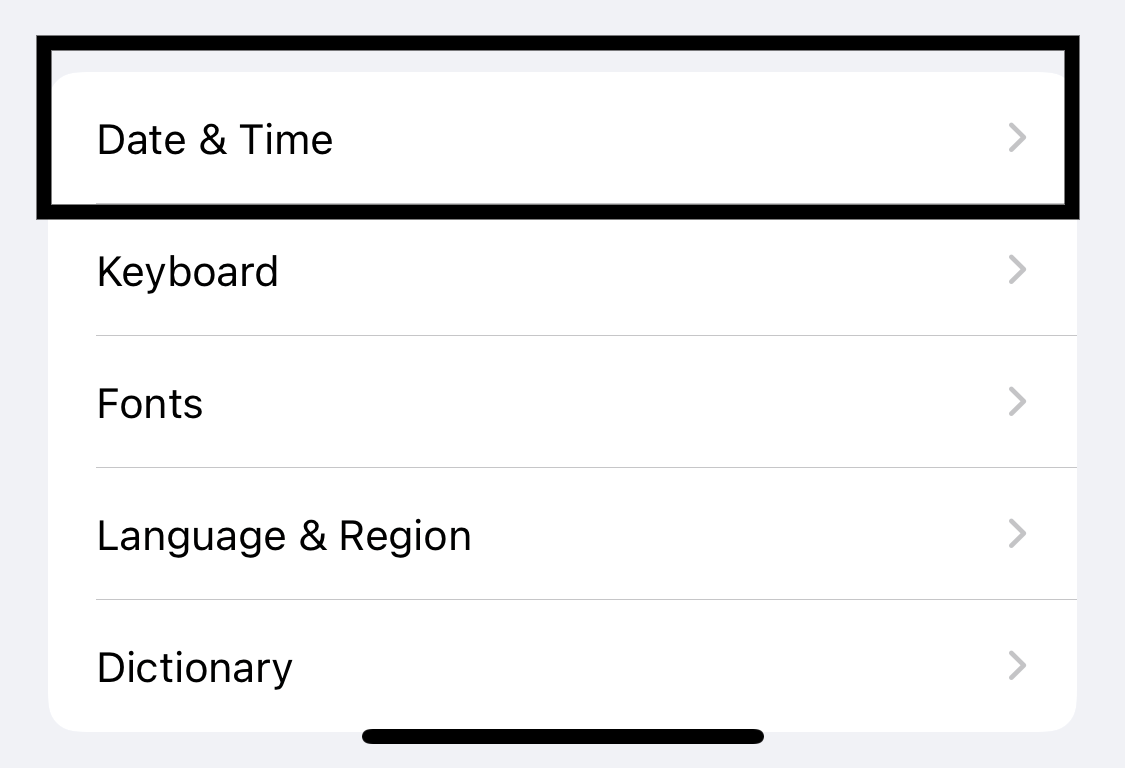
Task: Tap the home indicator bar
Action: (x=562, y=736)
